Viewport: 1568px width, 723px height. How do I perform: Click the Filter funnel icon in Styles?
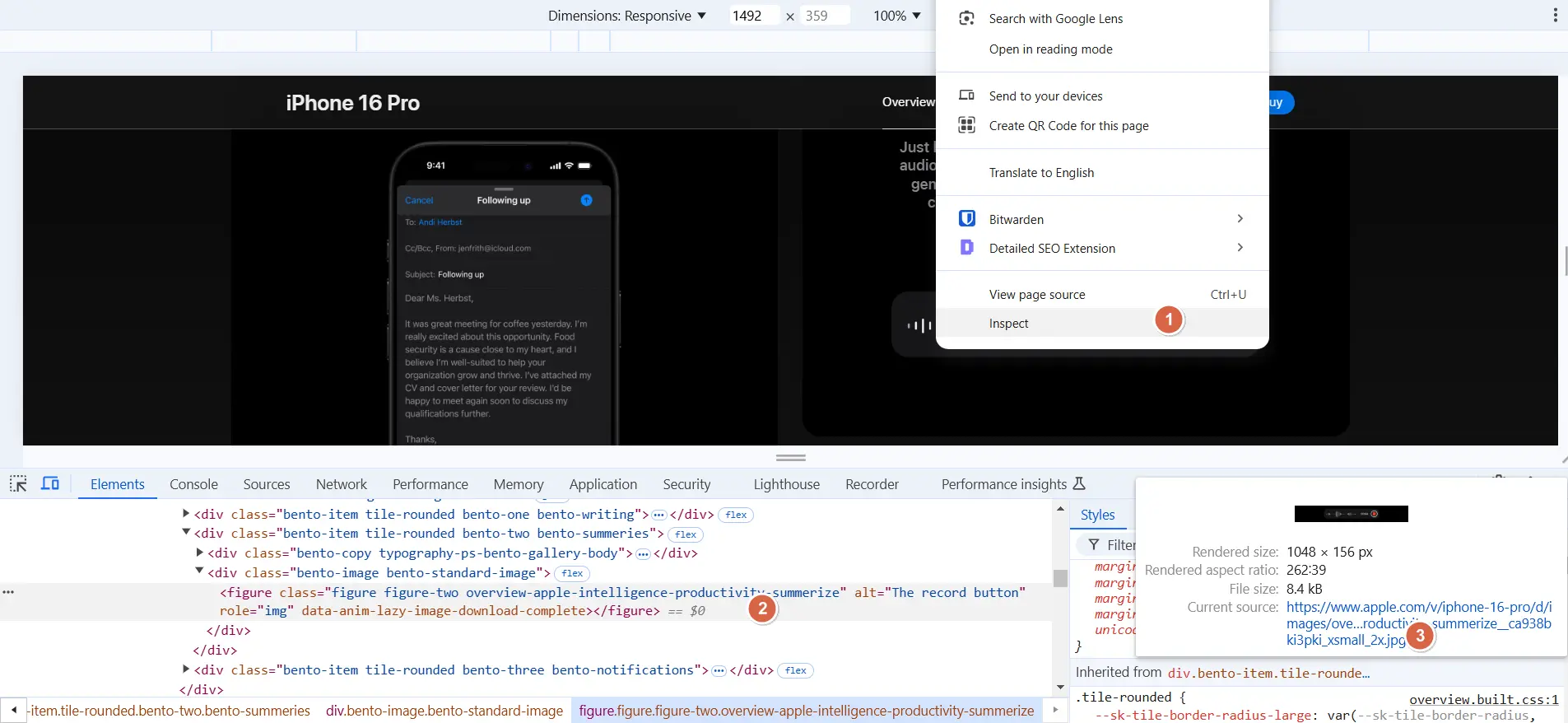1094,544
